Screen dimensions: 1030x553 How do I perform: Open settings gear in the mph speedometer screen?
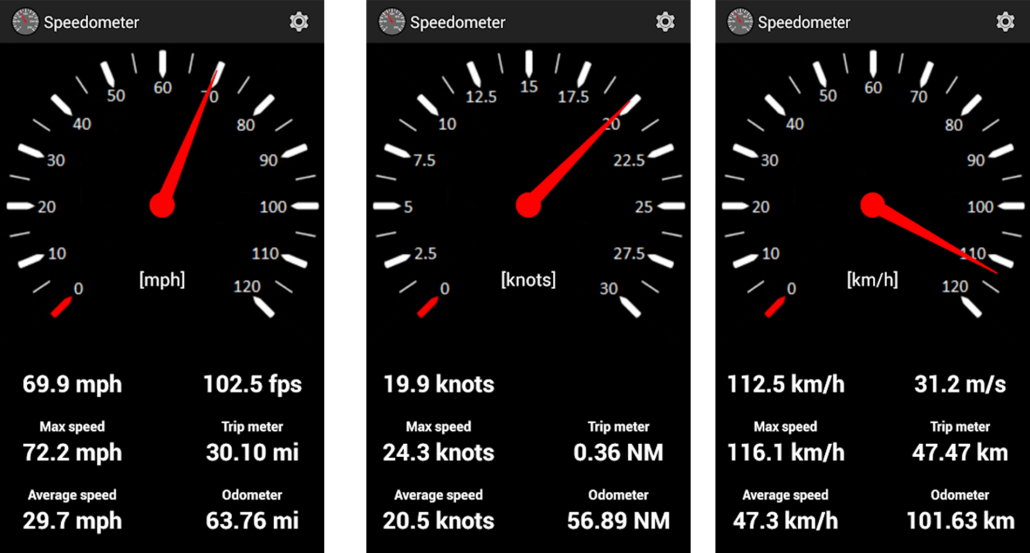[x=299, y=22]
